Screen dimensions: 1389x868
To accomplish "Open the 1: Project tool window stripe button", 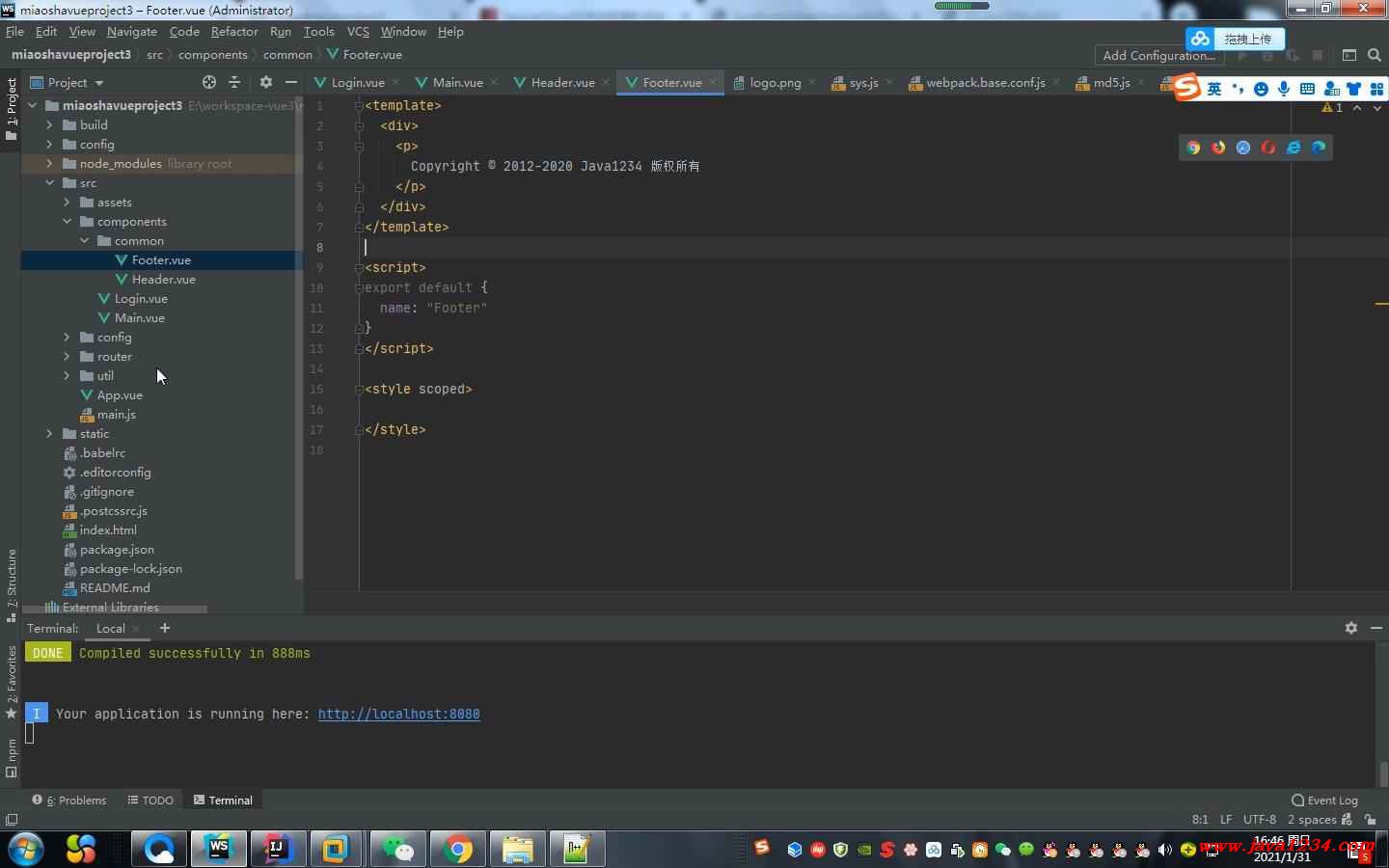I will (11, 109).
